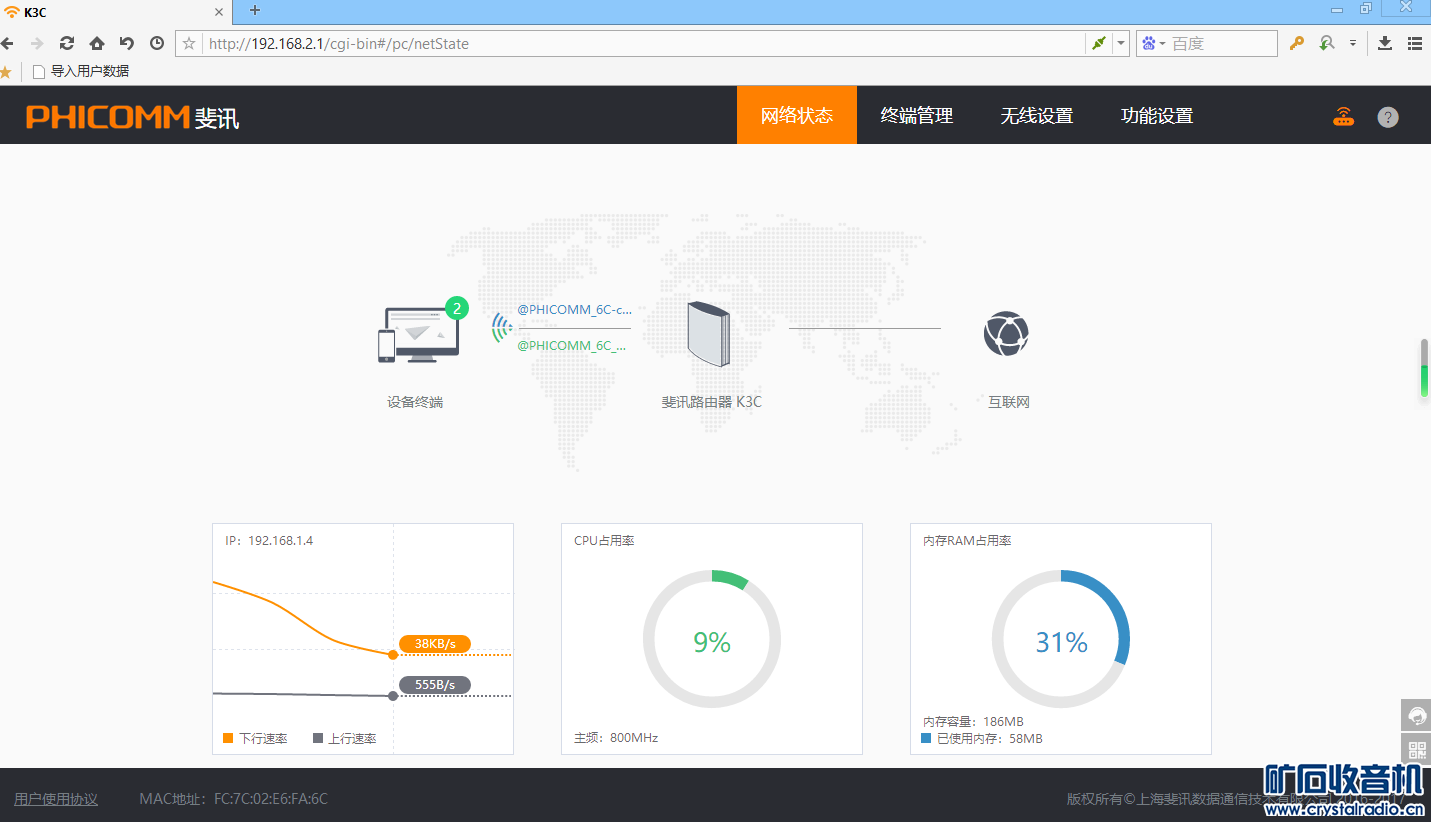1431x822 pixels.
Task: Click the 已使用内存：58MB legend
Action: [982, 739]
